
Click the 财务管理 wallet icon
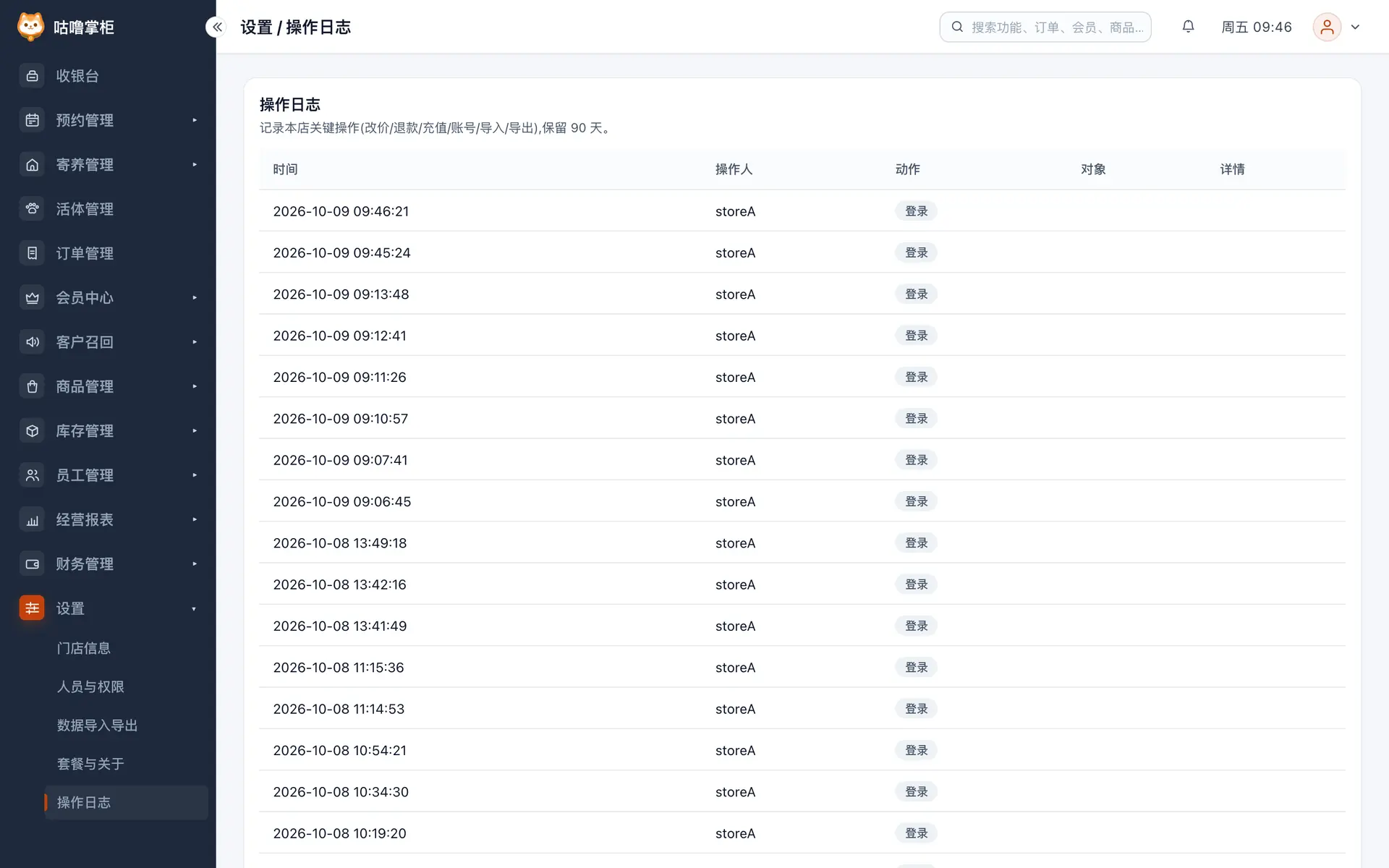coord(32,564)
